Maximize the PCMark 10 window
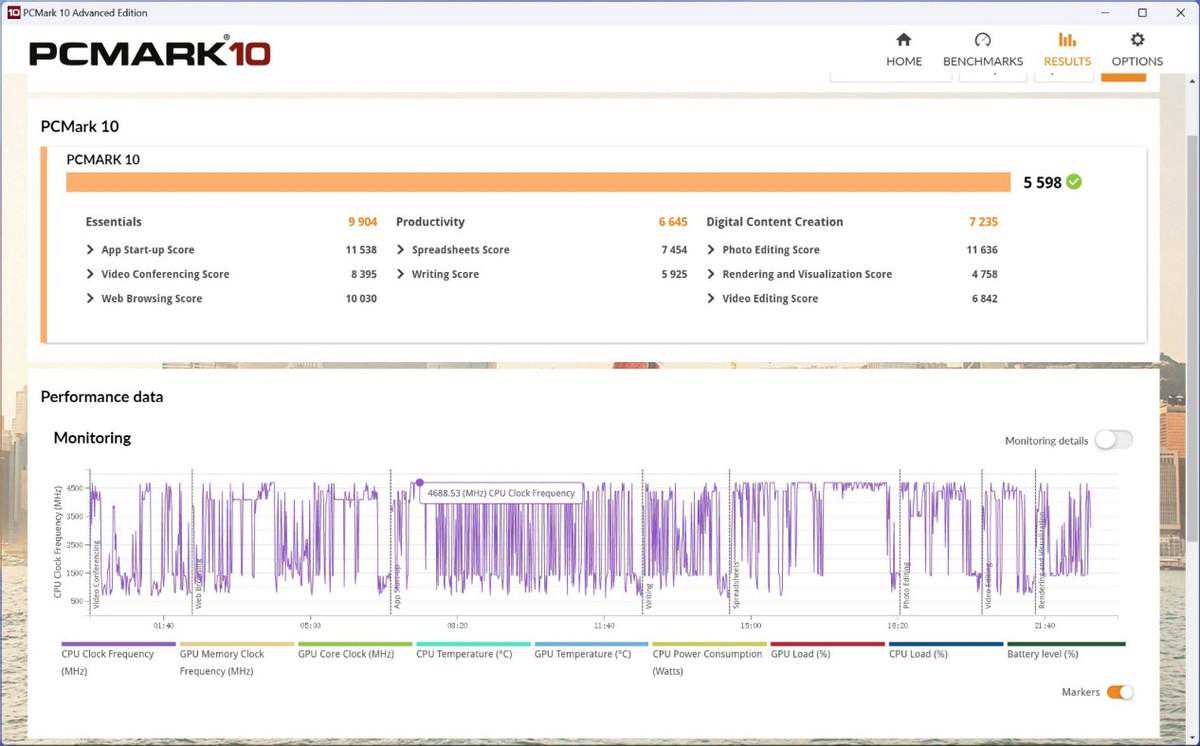The height and width of the screenshot is (746, 1200). [x=1142, y=13]
